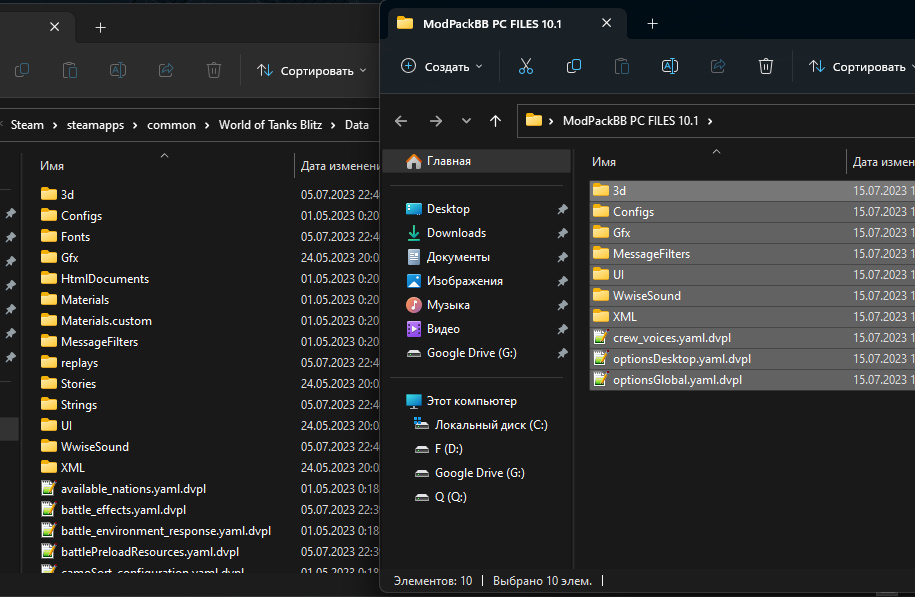Close ModPackBB PC FILES 10.1 tab
Viewport: 915px width, 597px height.
tap(606, 23)
